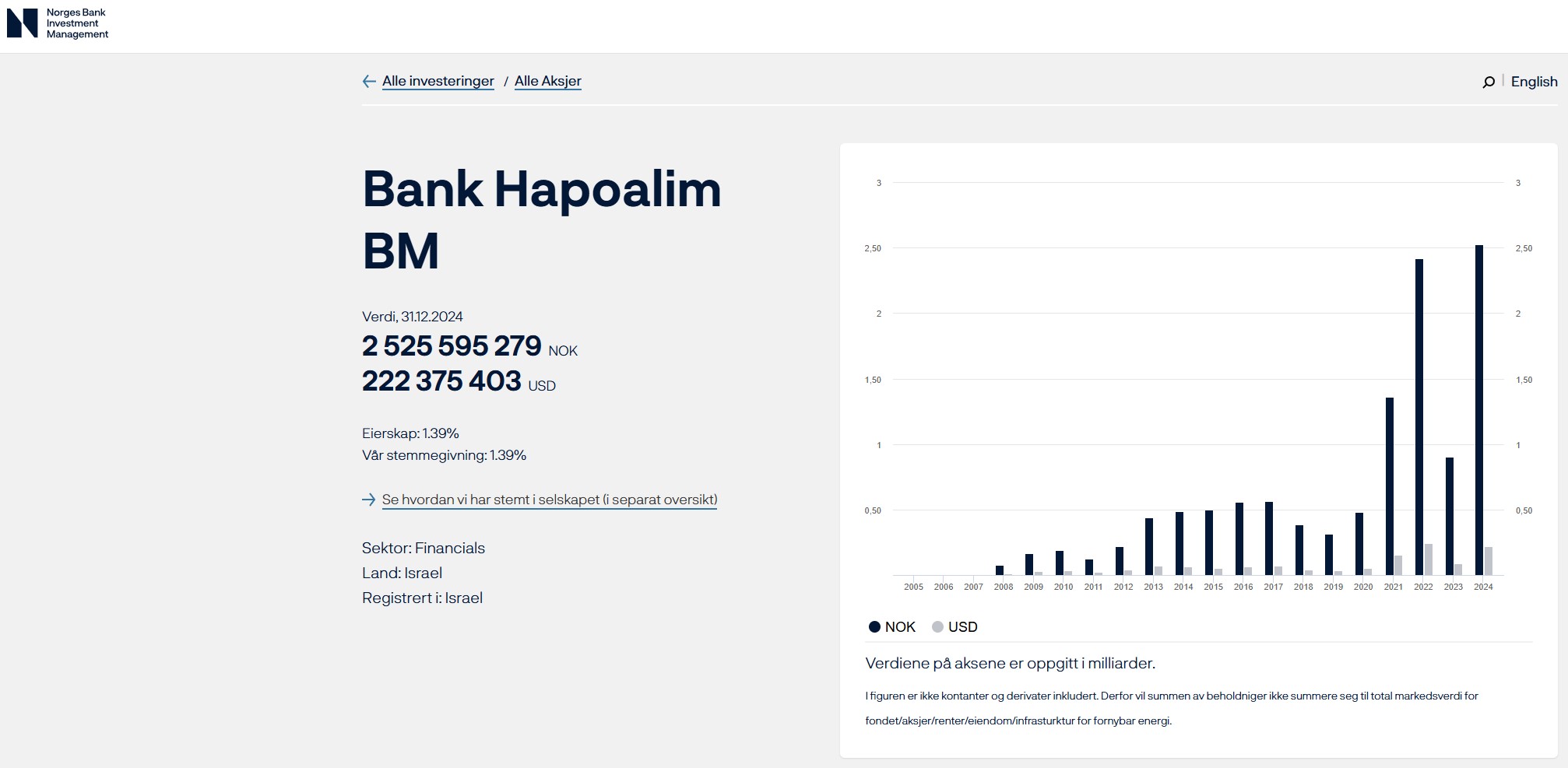
Task: Click the 2023 NOK bar
Action: [x=1449, y=516]
